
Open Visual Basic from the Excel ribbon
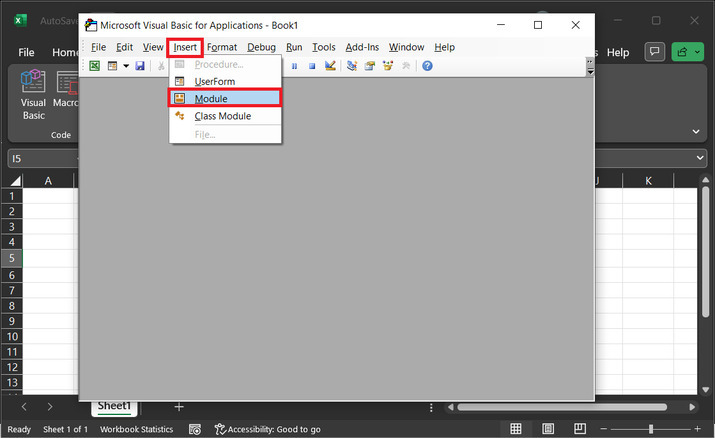[x=33, y=95]
